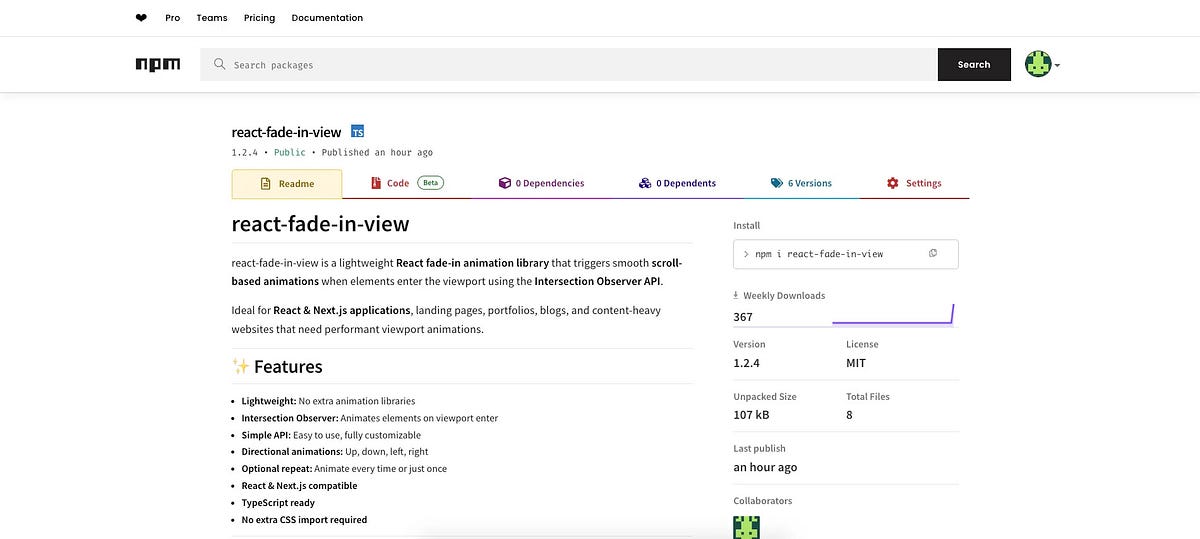This screenshot has width=1200, height=539.
Task: Open the account dropdown arrow
Action: tap(1057, 66)
